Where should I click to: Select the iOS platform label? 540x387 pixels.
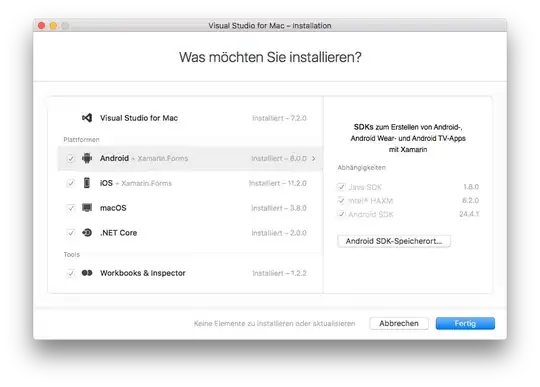pyautogui.click(x=106, y=183)
